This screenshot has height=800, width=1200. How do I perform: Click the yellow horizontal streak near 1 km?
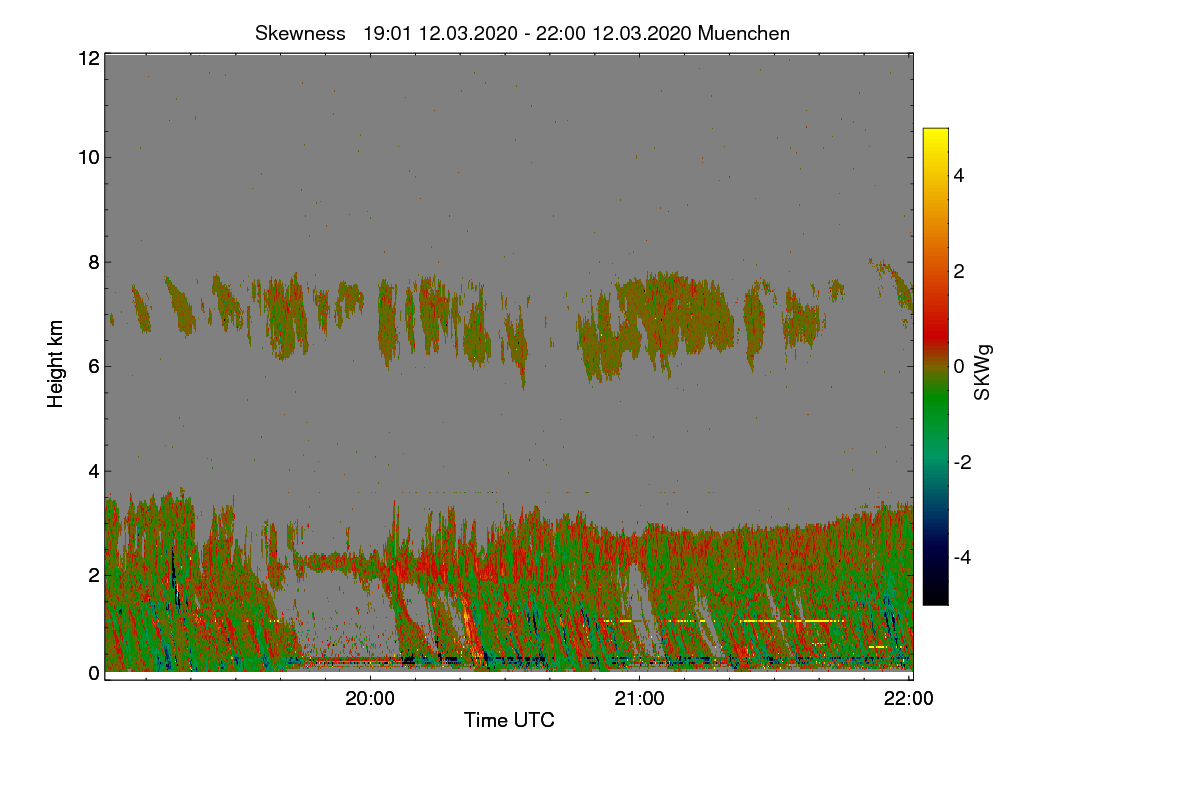coord(792,621)
